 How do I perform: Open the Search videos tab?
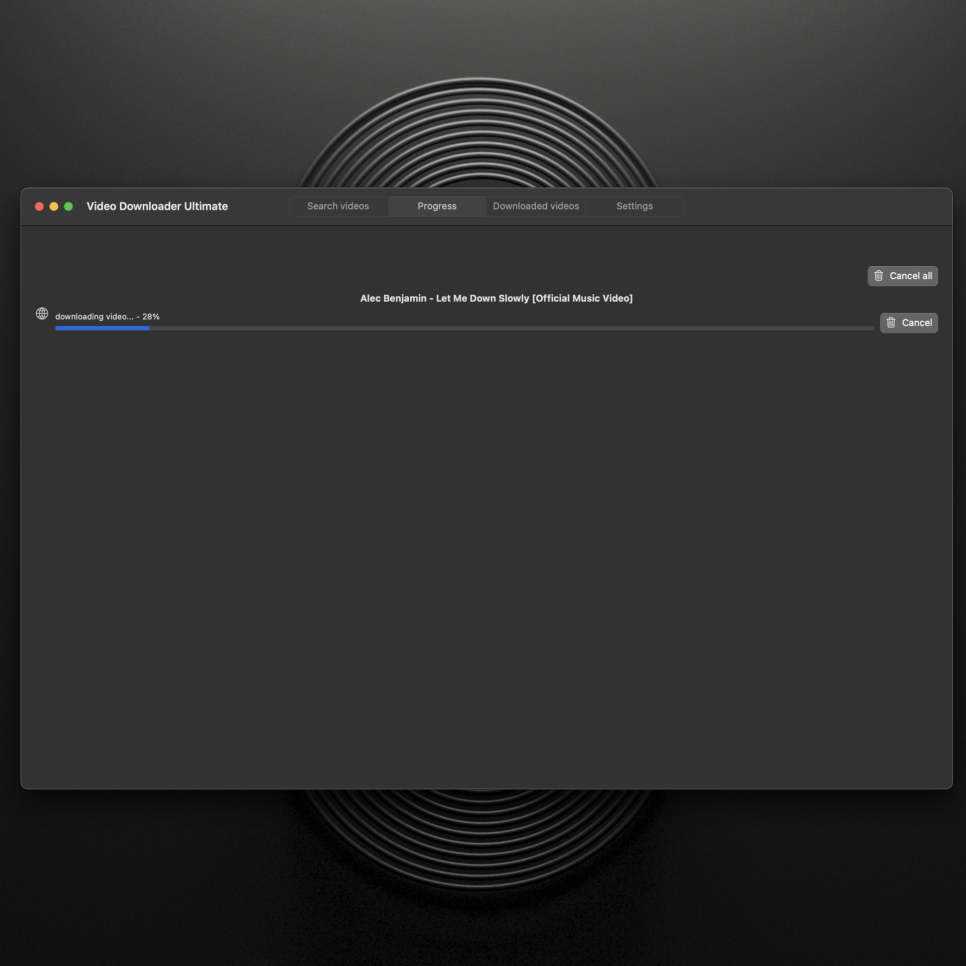click(x=338, y=206)
